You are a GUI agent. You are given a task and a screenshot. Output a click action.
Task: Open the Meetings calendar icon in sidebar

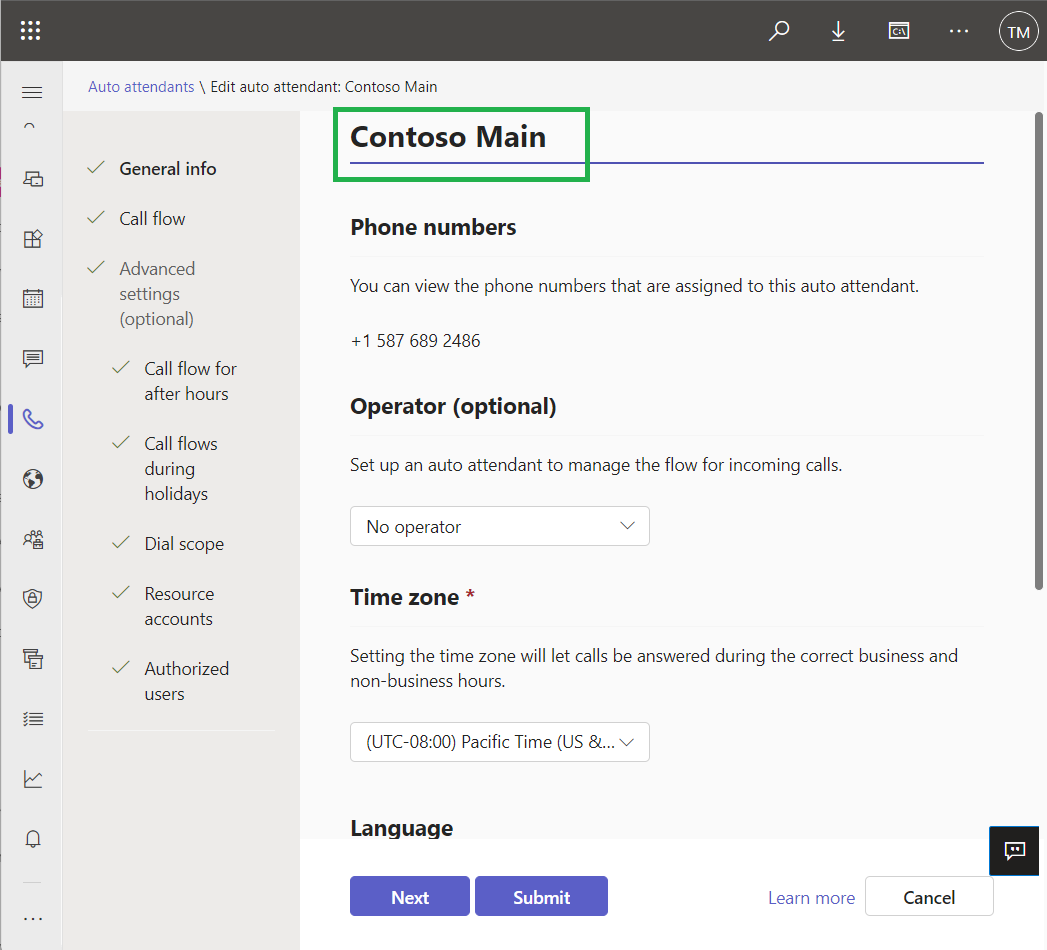(x=33, y=299)
